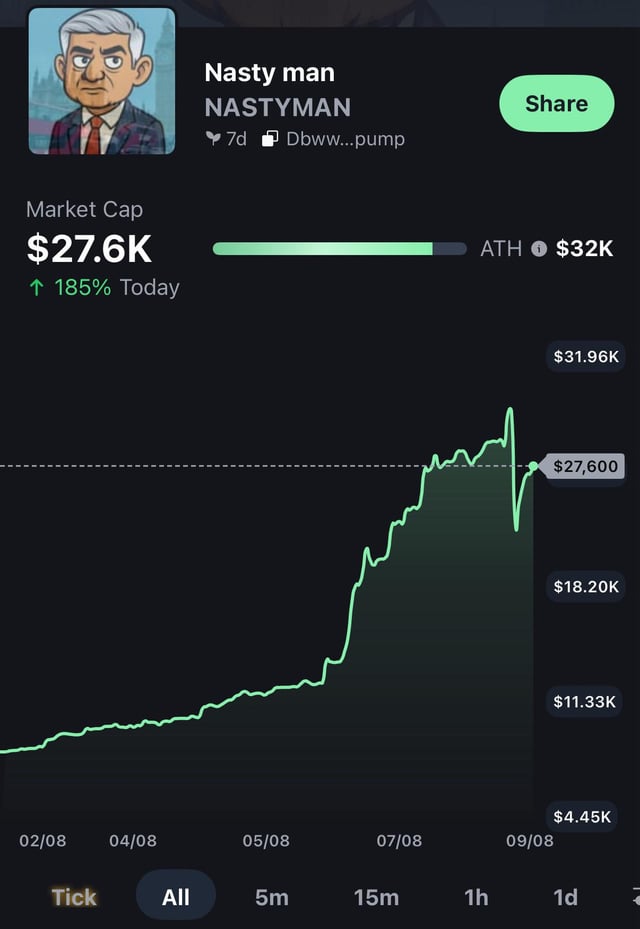640x929 pixels.
Task: Tap the green current-price dot on chart
Action: point(533,466)
